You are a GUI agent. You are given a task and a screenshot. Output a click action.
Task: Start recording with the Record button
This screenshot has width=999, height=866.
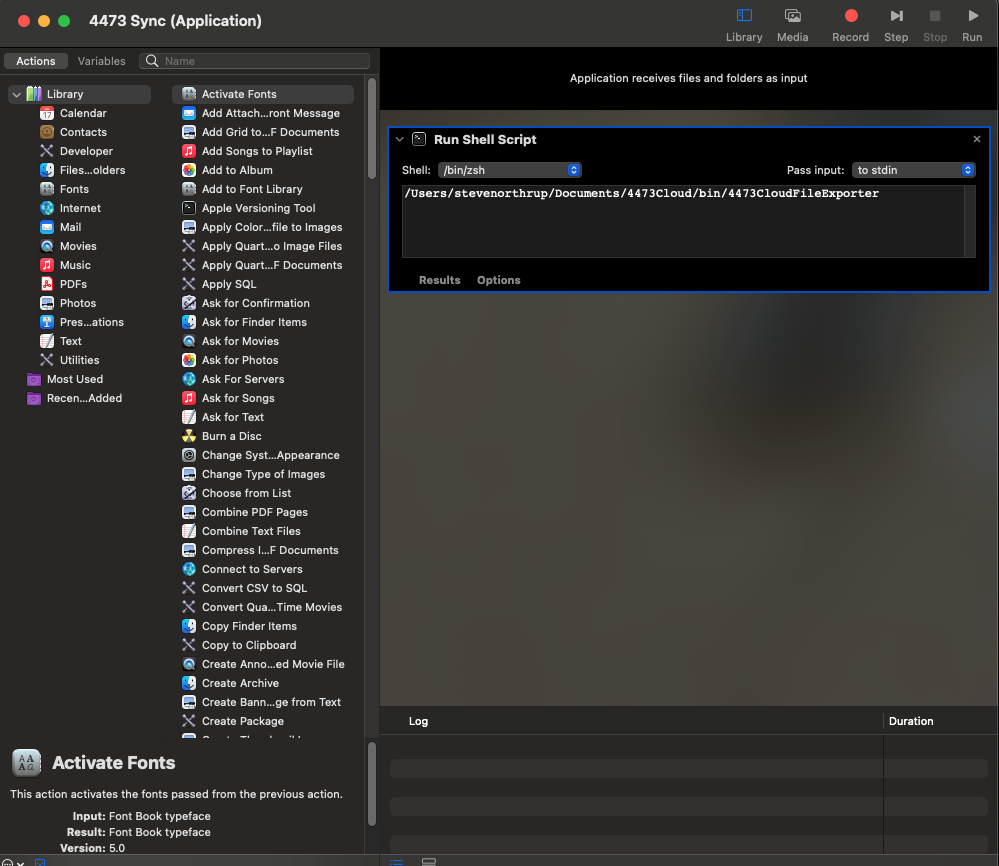click(850, 25)
